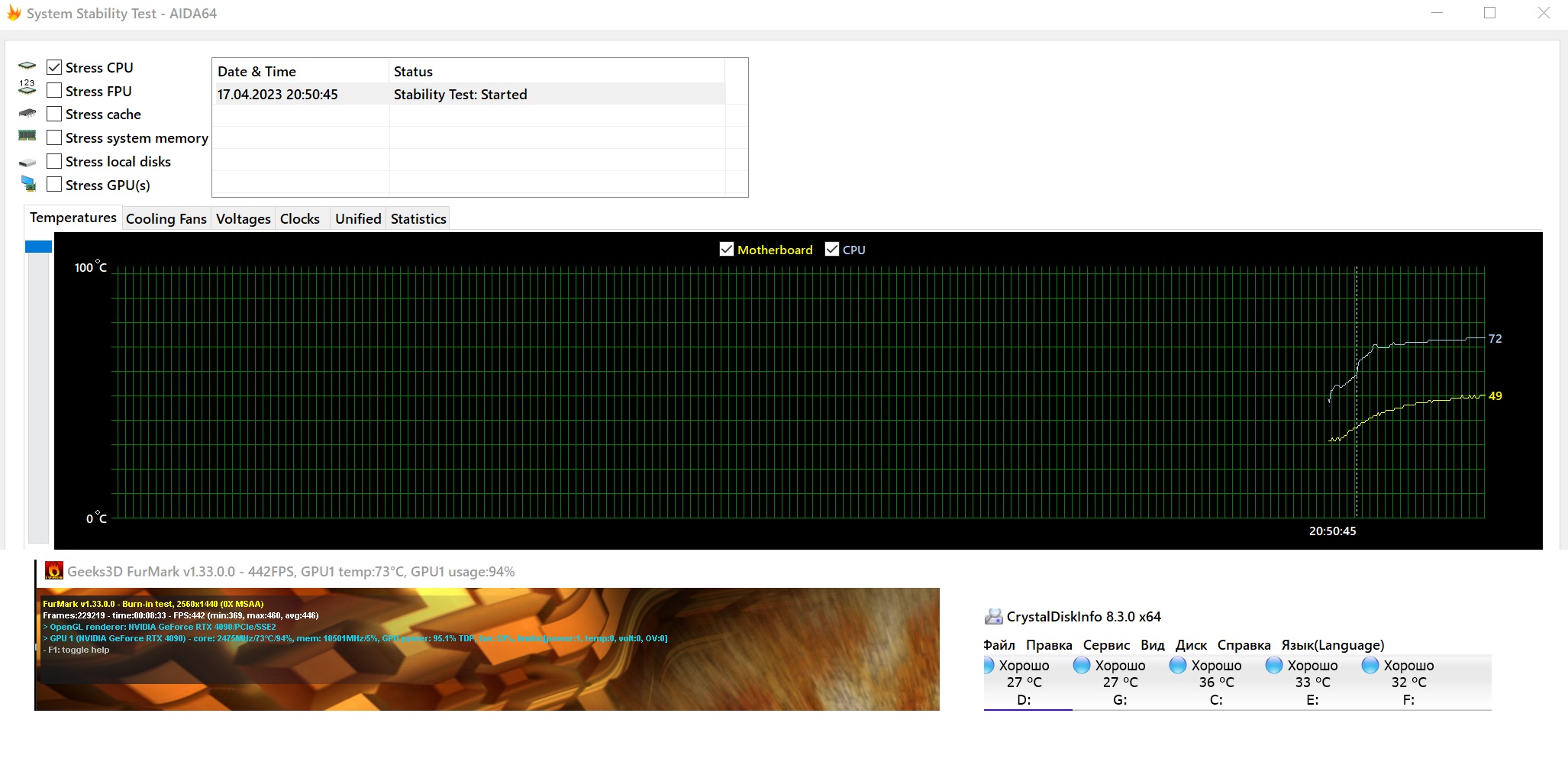Image resolution: width=1568 pixels, height=781 pixels.
Task: Click the FurMark app icon in its title bar
Action: (54, 570)
